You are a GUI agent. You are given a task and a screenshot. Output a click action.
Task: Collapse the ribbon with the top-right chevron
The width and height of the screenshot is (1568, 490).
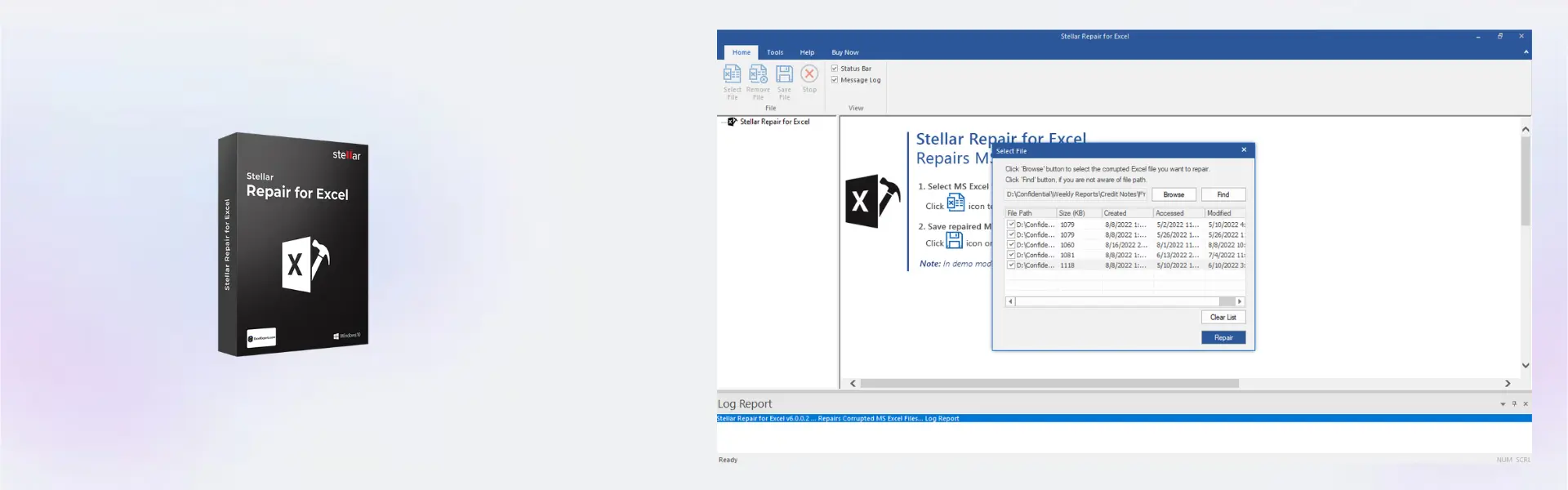pos(1526,52)
